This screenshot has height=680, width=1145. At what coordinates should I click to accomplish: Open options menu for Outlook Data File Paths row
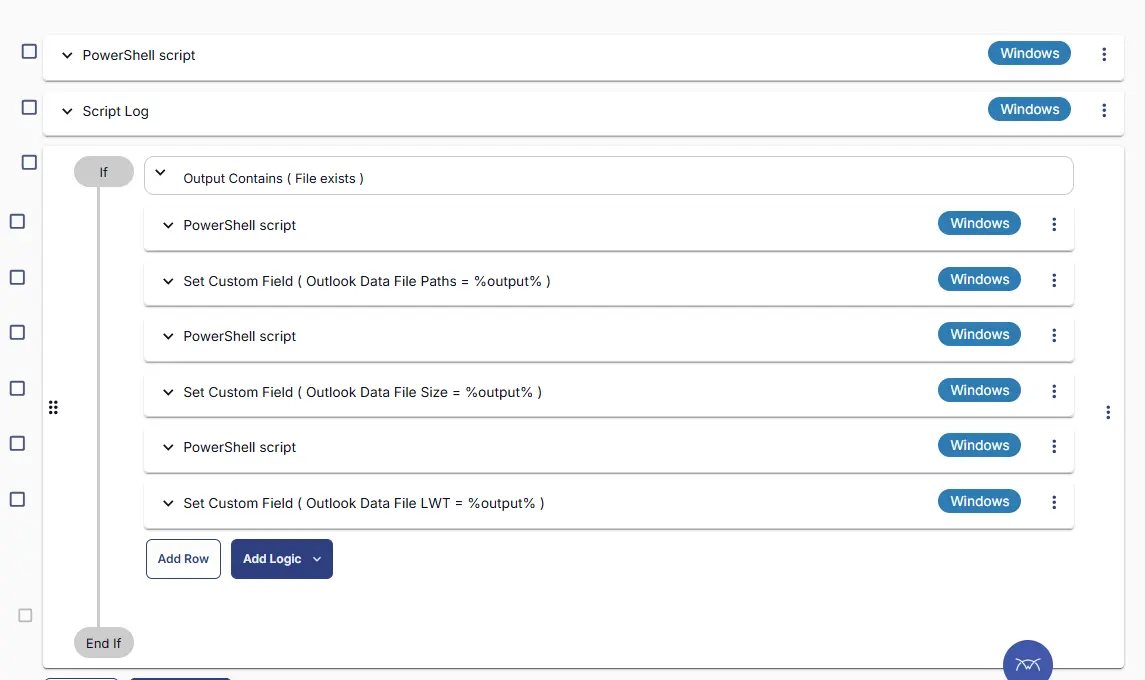pyautogui.click(x=1054, y=280)
